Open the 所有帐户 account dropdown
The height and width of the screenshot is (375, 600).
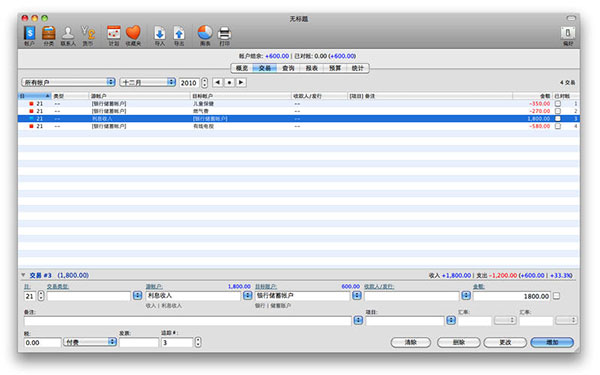click(x=68, y=82)
